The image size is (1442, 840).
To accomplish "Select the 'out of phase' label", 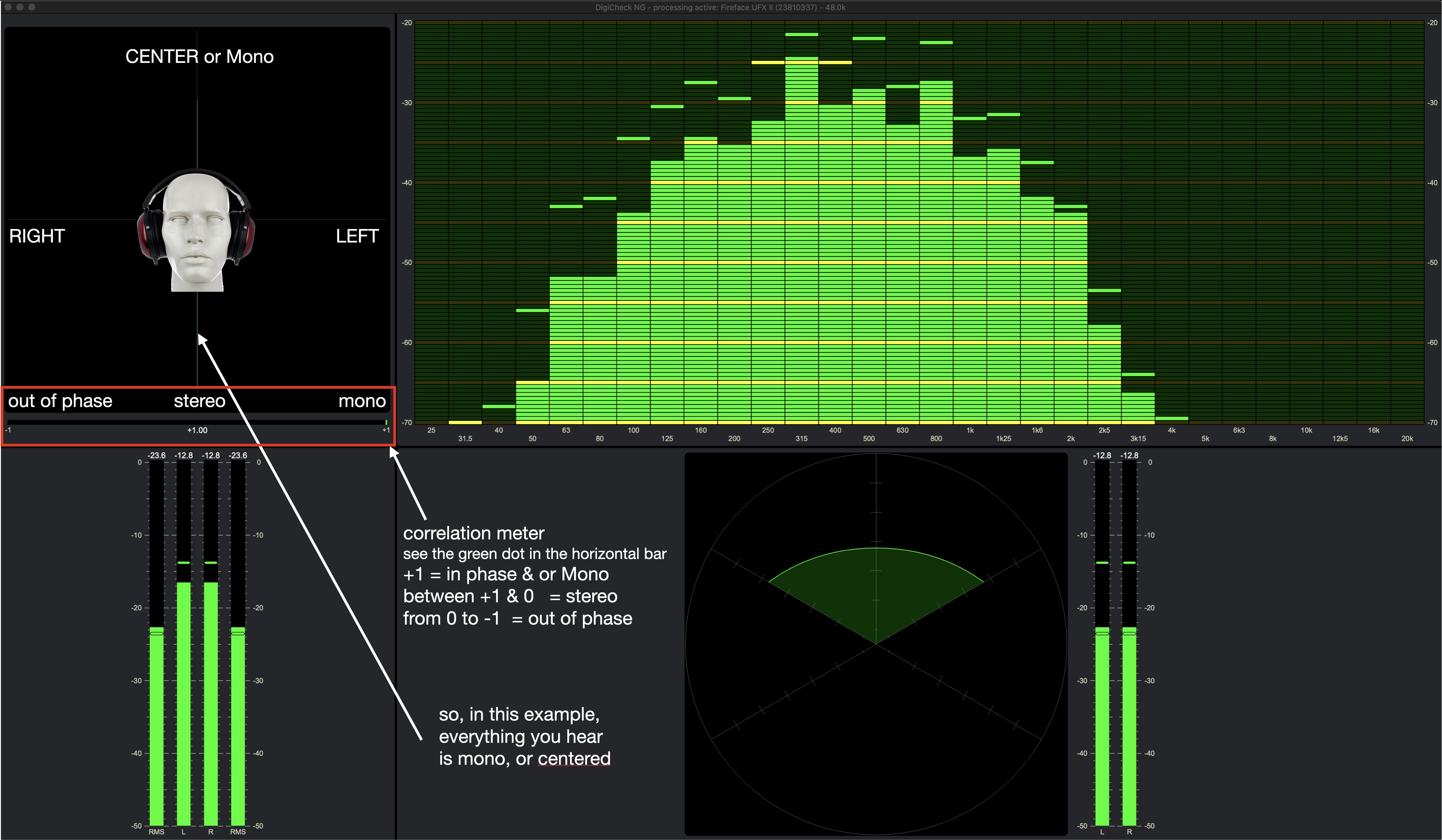I will (x=60, y=401).
